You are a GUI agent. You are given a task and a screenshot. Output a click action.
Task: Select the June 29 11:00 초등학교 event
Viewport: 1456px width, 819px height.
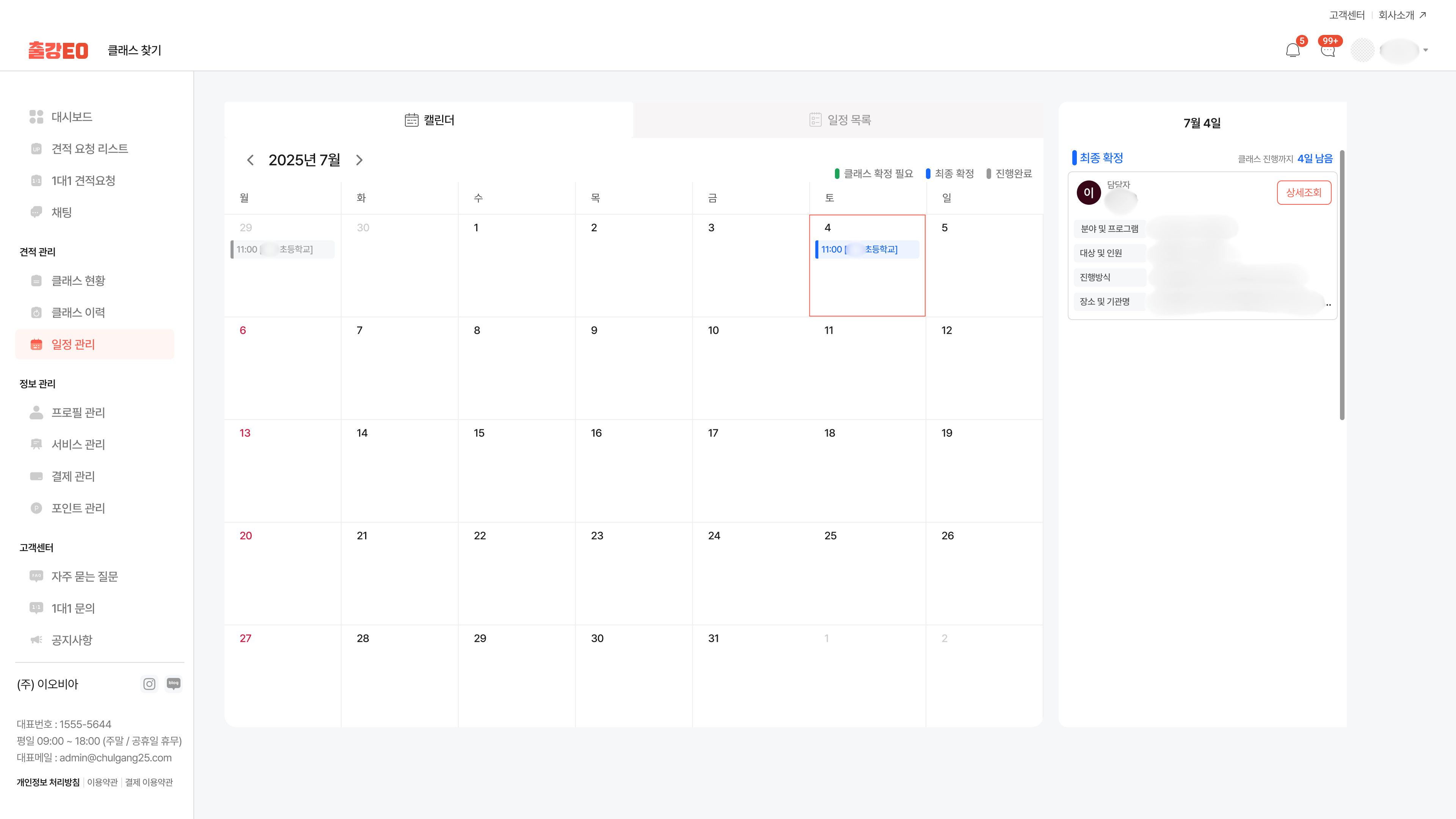tap(282, 249)
